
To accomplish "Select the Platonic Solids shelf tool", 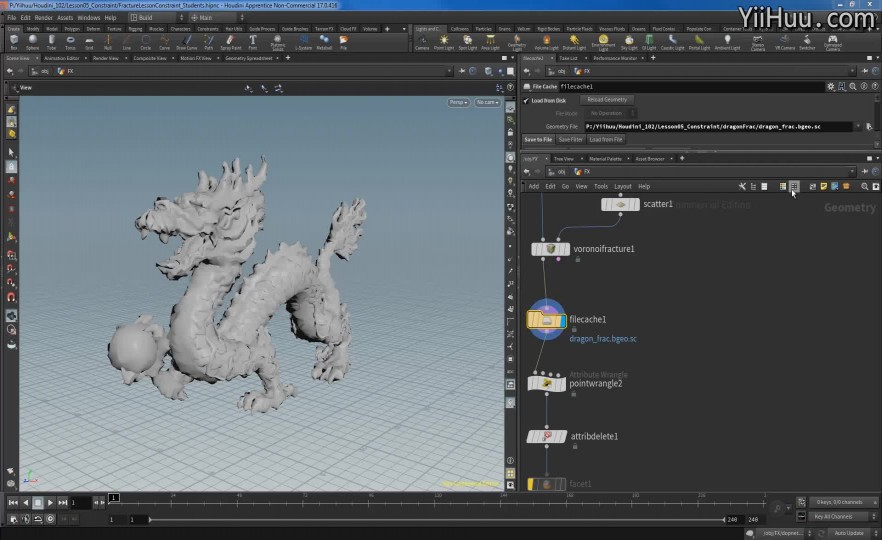I will pyautogui.click(x=278, y=42).
